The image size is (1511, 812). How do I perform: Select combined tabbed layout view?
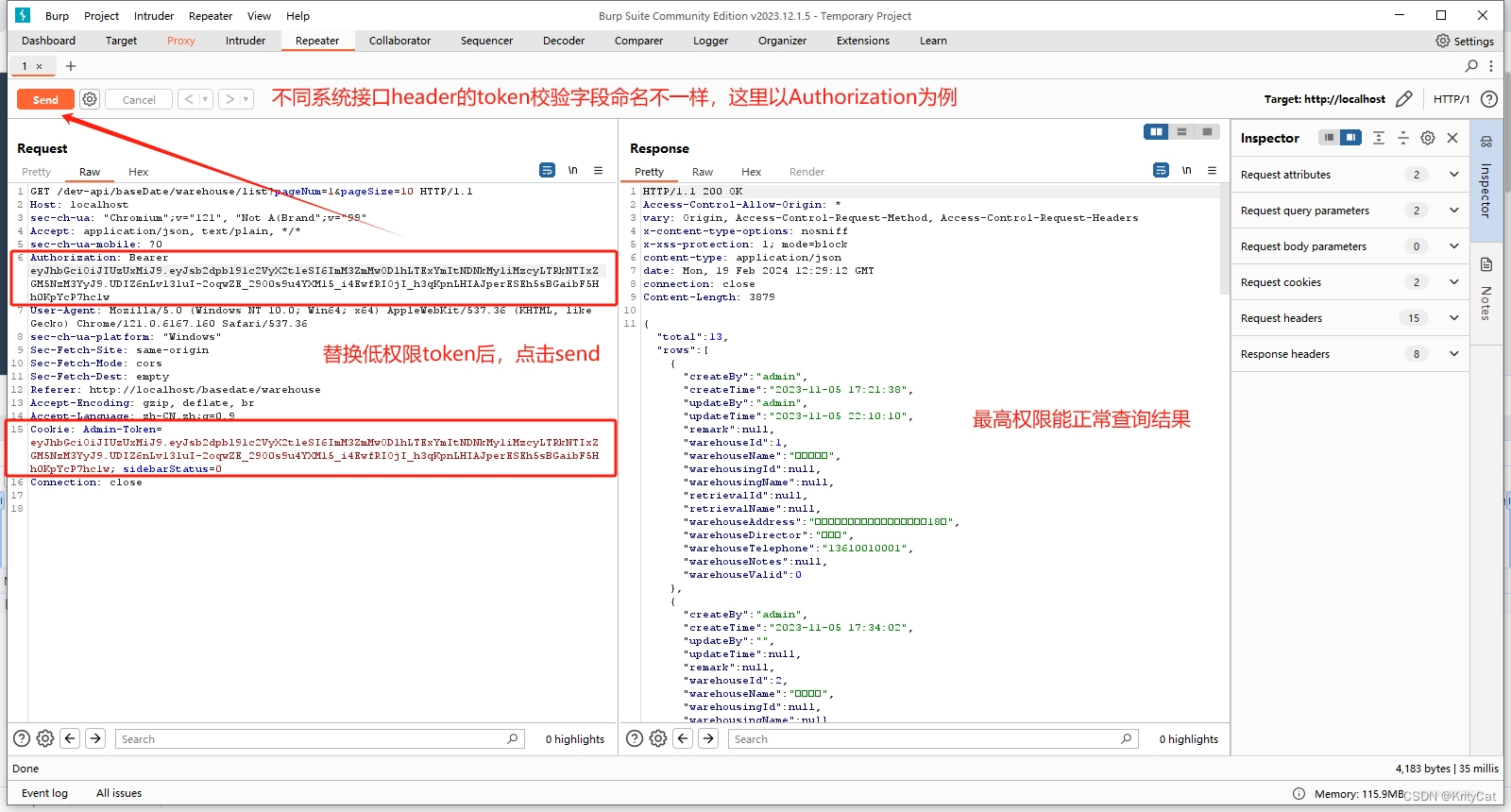[1207, 132]
